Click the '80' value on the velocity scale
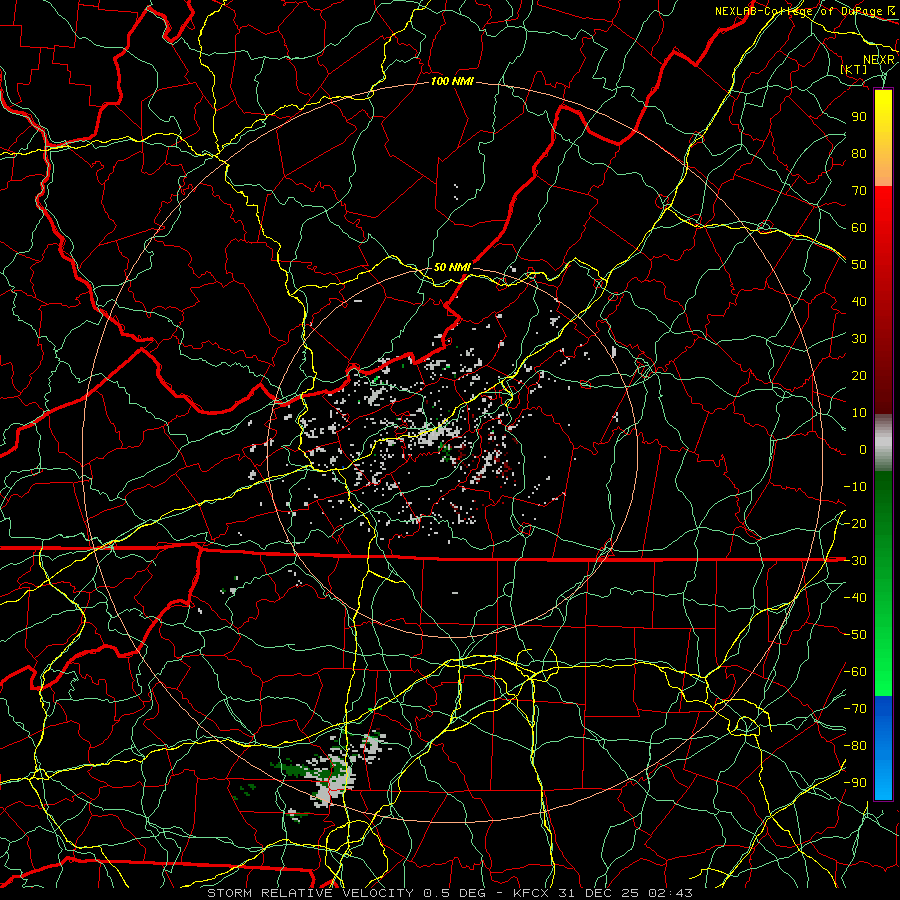Viewport: 900px width, 900px height. [859, 154]
